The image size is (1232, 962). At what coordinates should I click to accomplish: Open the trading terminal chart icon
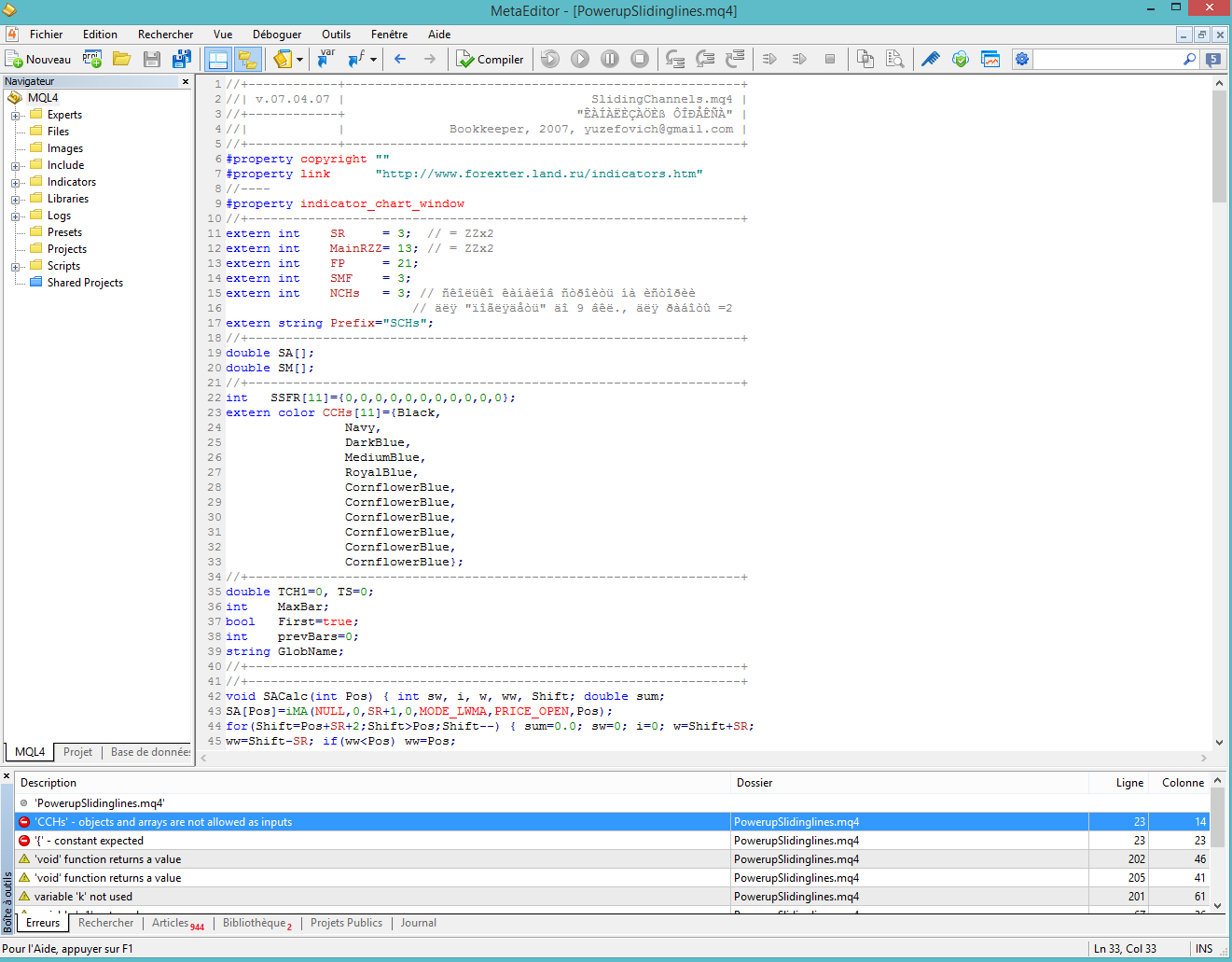pos(990,60)
